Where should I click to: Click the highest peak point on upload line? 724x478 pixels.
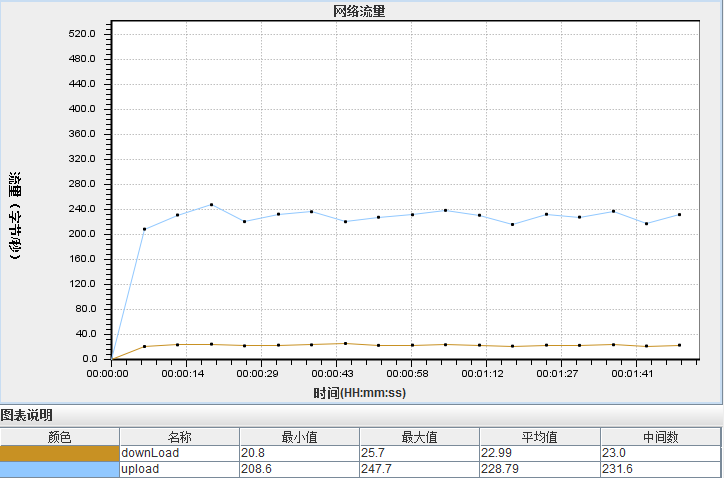pyautogui.click(x=211, y=205)
